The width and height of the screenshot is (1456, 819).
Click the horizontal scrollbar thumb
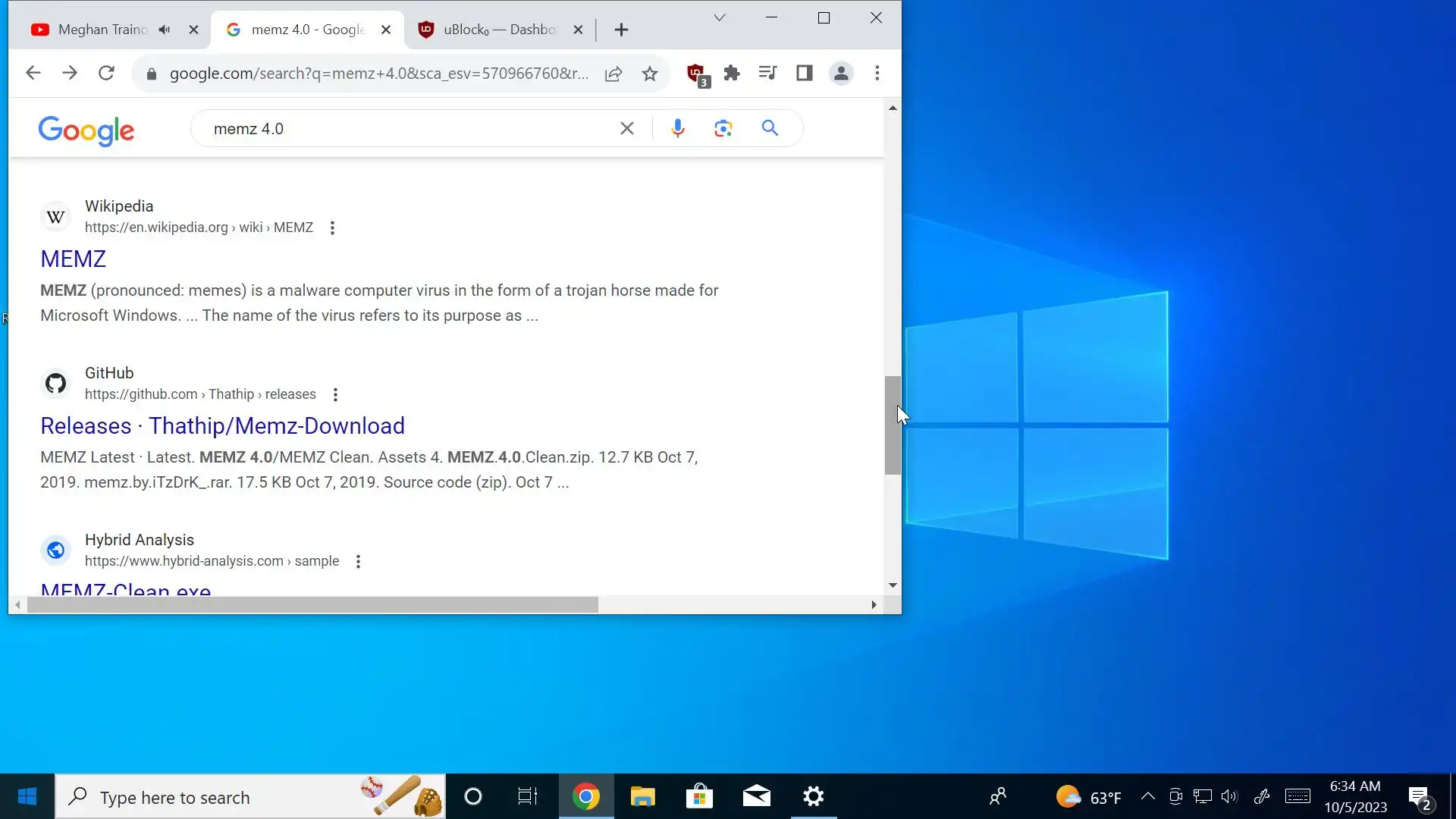(x=312, y=605)
